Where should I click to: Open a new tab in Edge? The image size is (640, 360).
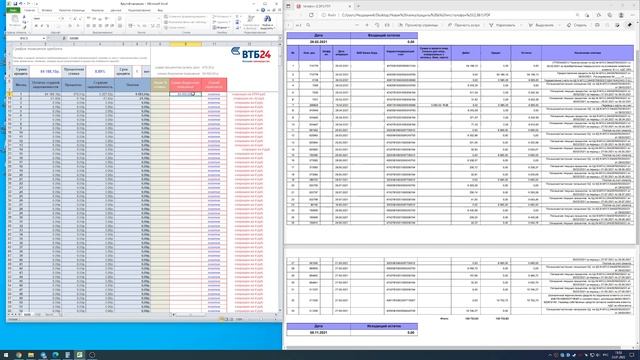(358, 6)
